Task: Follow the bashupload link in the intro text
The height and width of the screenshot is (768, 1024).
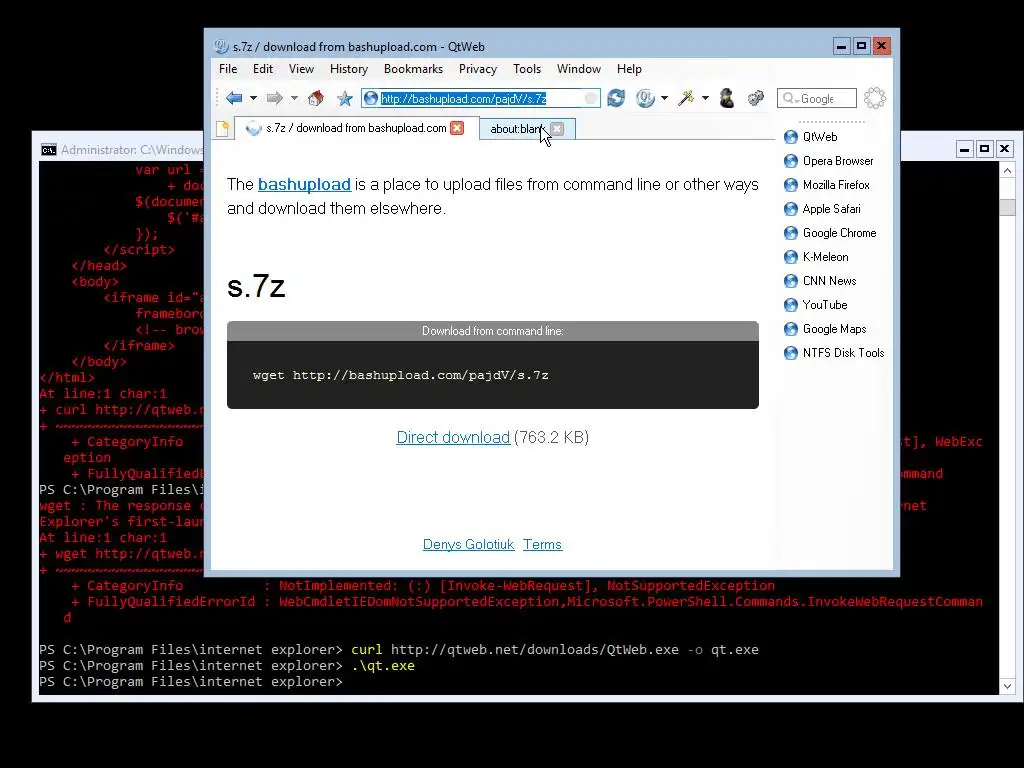Action: (x=304, y=184)
